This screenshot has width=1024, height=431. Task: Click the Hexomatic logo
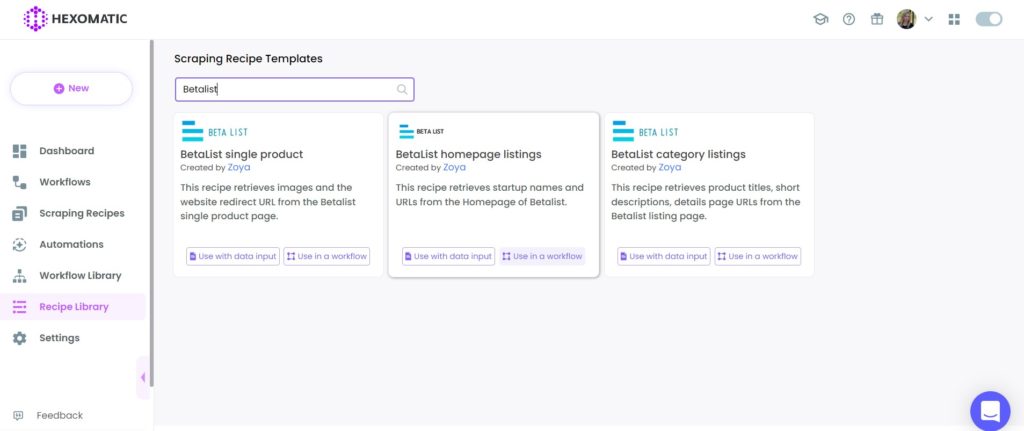(x=75, y=19)
